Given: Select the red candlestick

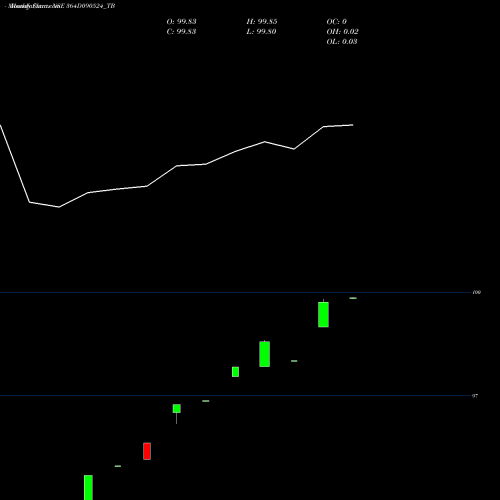Looking at the screenshot, I should pos(147,451).
